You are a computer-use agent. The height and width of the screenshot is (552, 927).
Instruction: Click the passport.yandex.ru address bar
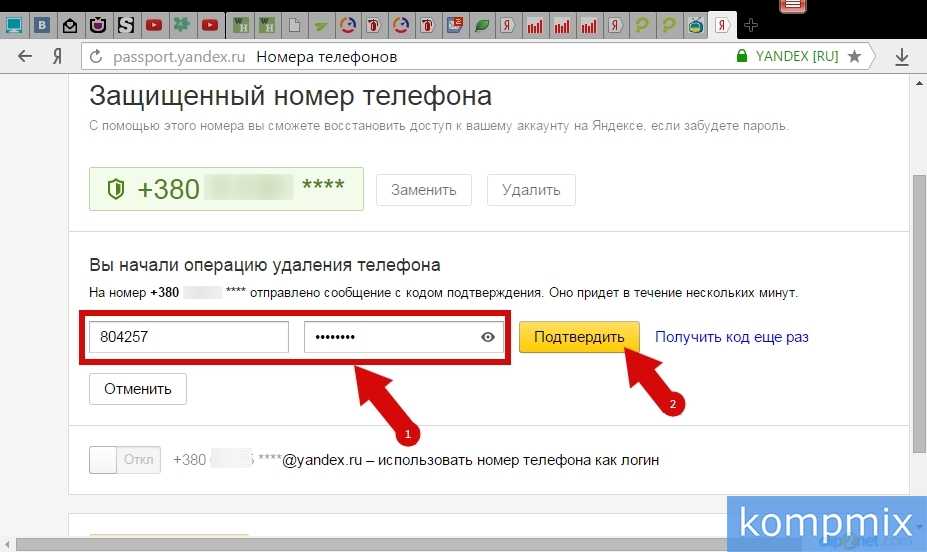pos(179,57)
